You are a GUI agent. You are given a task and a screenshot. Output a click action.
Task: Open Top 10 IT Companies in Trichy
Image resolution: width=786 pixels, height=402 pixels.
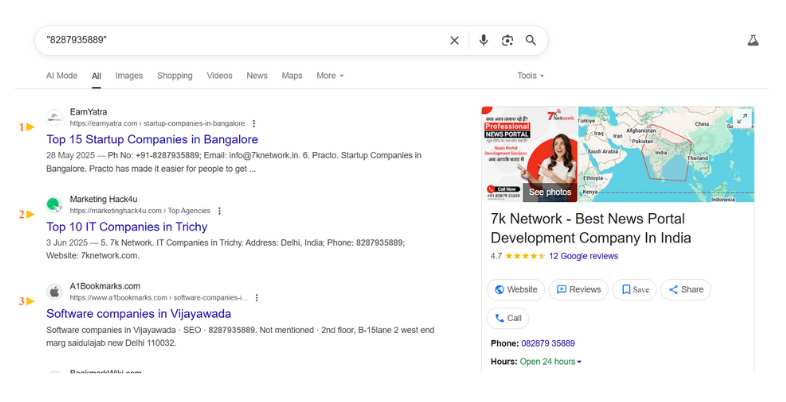127,227
